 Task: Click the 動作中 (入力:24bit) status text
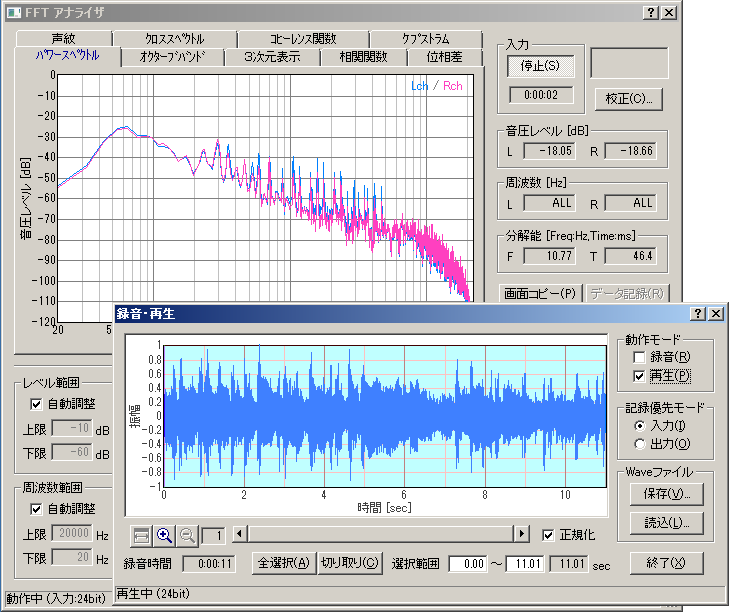pyautogui.click(x=56, y=598)
